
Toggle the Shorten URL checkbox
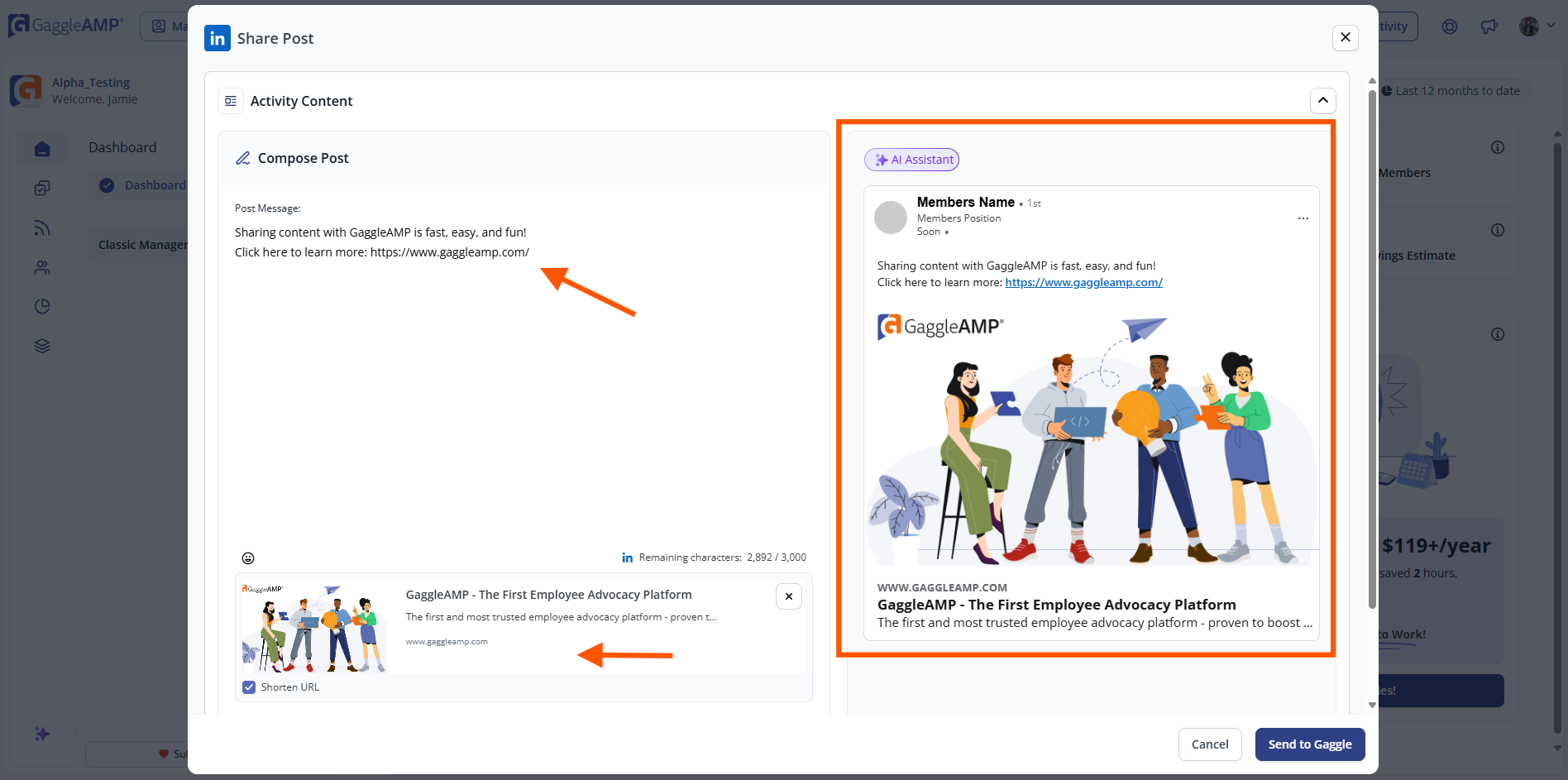pos(249,687)
